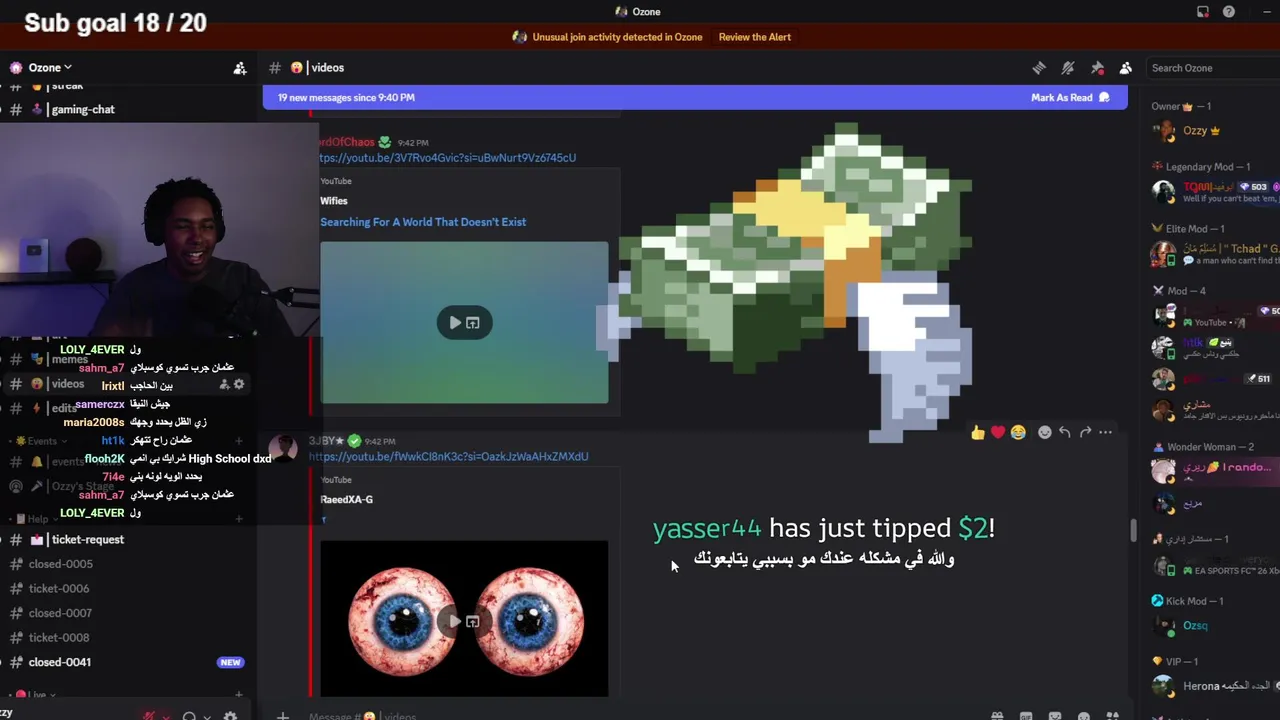Open the Inbox icon in title bar
The height and width of the screenshot is (720, 1280).
coord(1203,12)
